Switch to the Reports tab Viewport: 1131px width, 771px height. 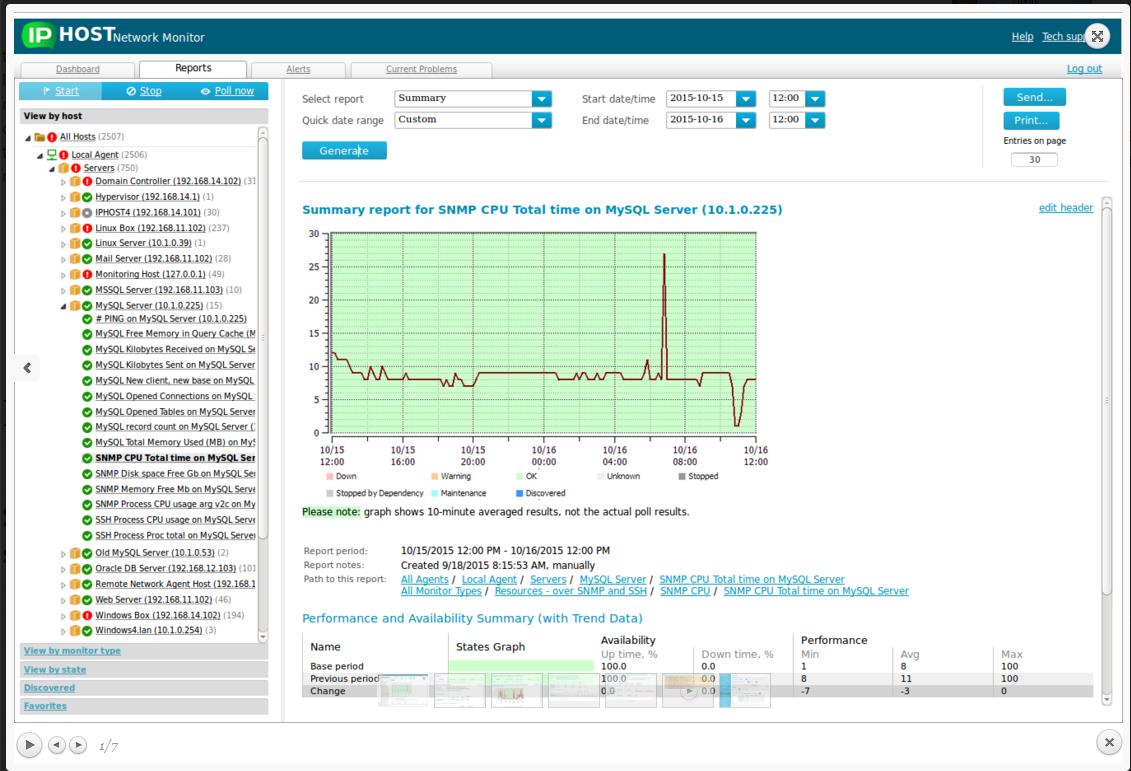tap(193, 69)
